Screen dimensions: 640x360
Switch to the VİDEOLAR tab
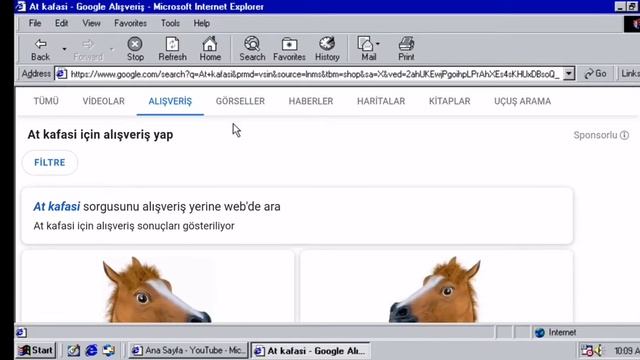click(x=104, y=101)
